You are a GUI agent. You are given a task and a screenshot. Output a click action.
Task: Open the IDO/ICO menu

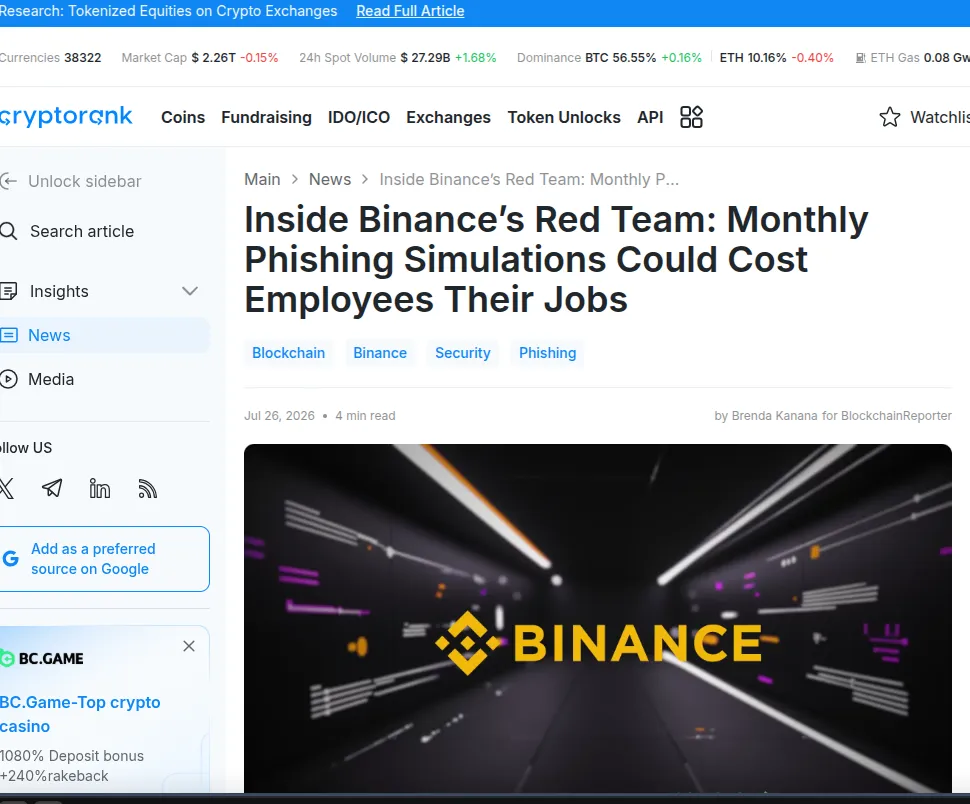pos(359,118)
